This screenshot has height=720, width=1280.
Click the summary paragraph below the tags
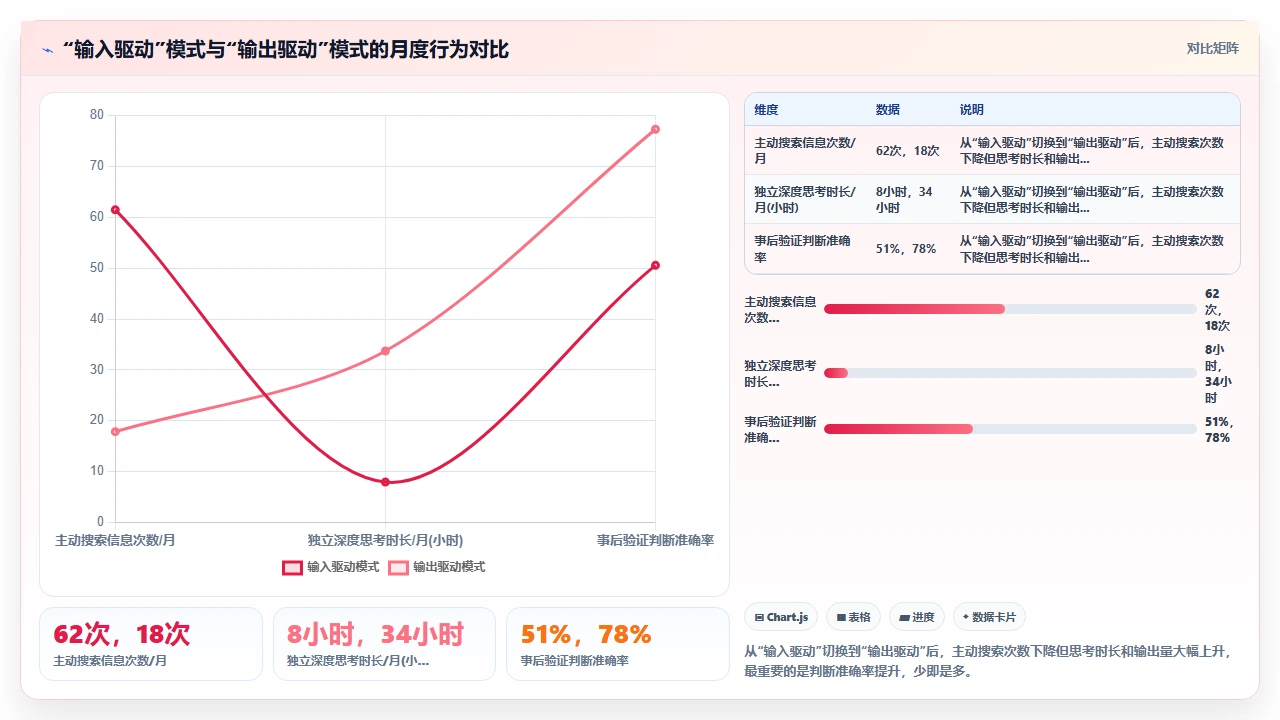click(991, 661)
